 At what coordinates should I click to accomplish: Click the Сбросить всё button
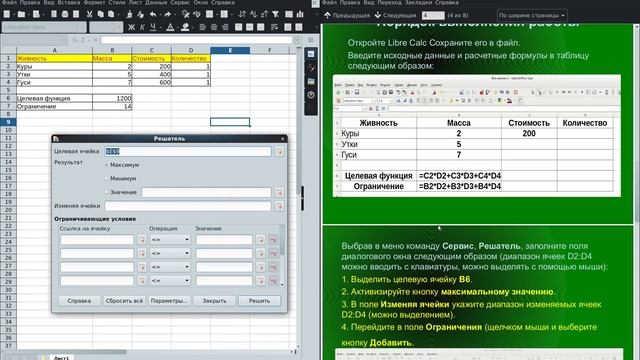[124, 301]
